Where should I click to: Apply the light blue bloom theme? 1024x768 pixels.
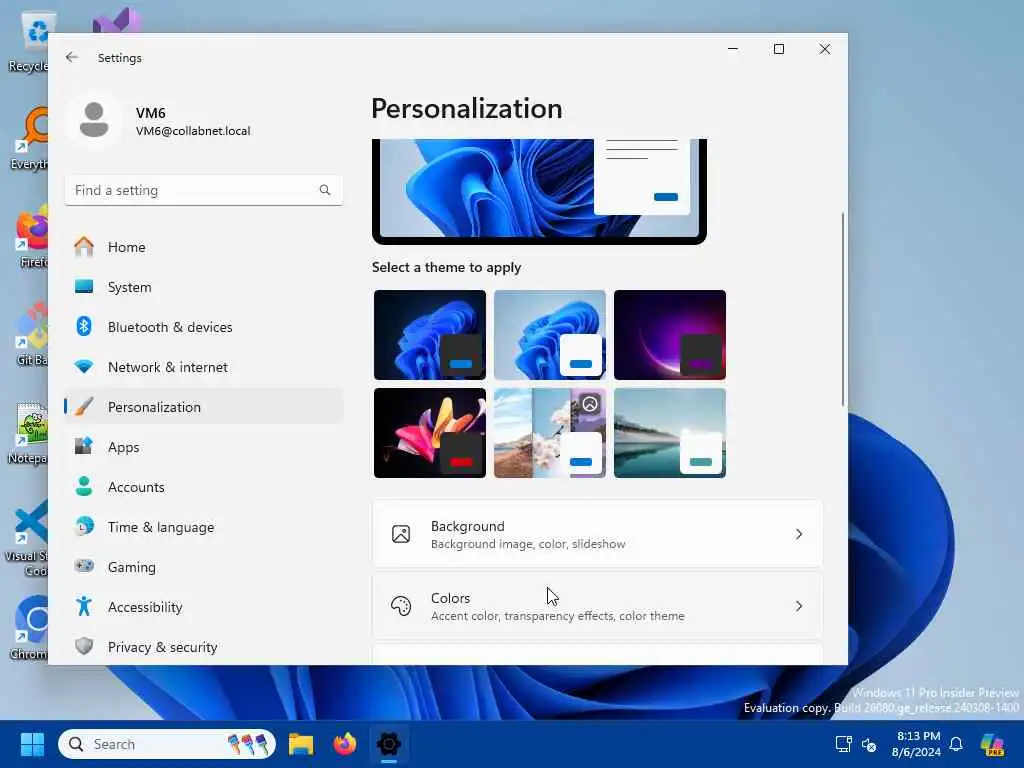pyautogui.click(x=550, y=334)
